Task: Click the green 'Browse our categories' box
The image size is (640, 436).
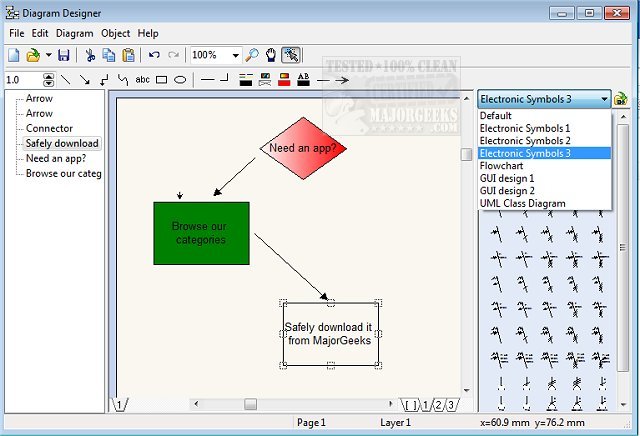Action: click(x=201, y=233)
